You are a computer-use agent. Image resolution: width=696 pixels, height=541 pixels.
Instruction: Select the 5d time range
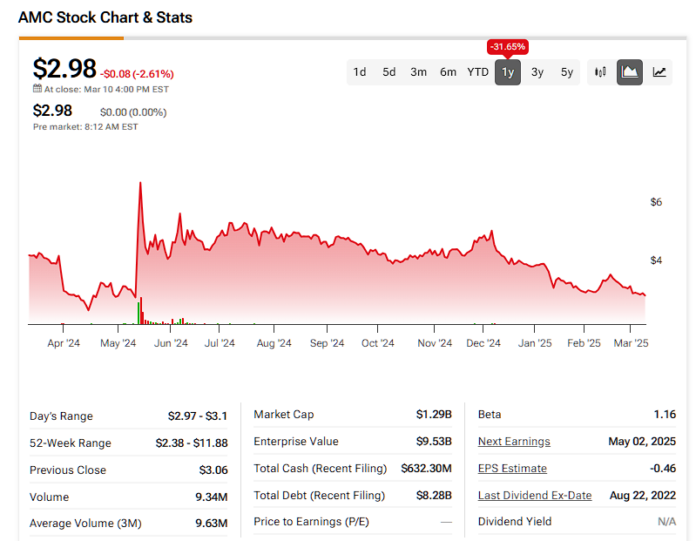(389, 72)
